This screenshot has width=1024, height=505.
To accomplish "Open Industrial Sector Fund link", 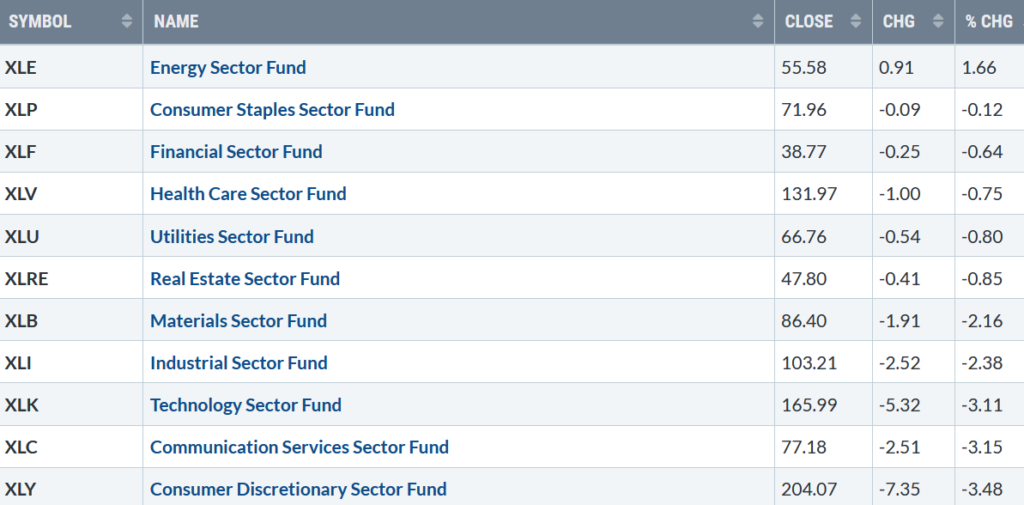I will click(x=239, y=363).
